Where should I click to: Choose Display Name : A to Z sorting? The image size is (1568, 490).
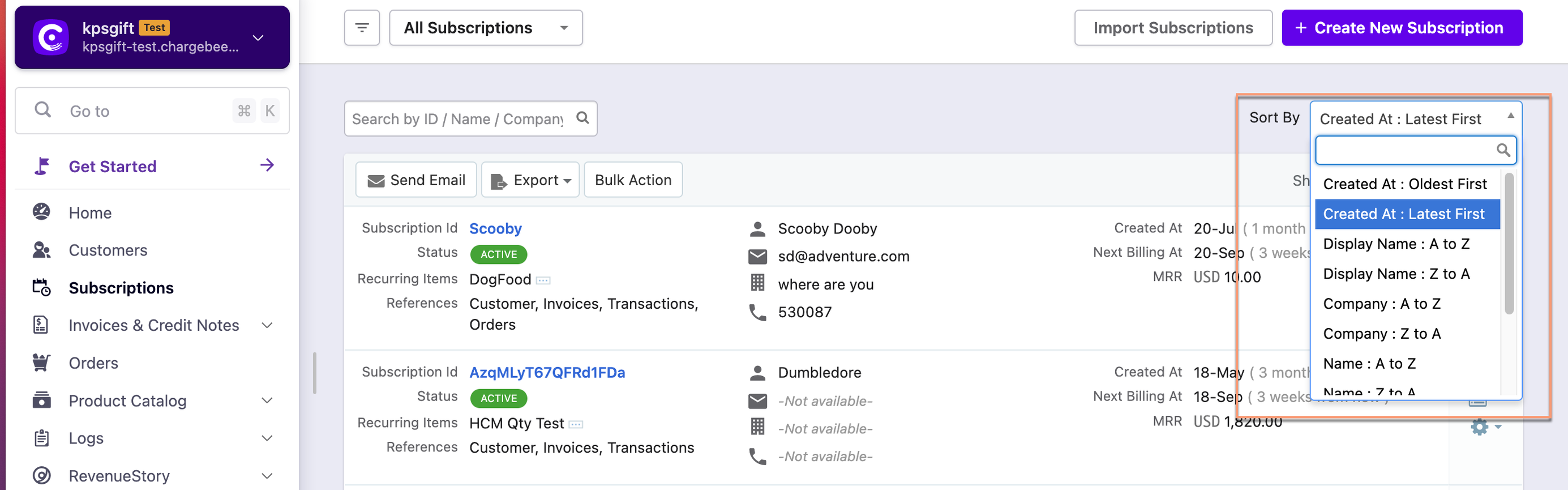1396,244
